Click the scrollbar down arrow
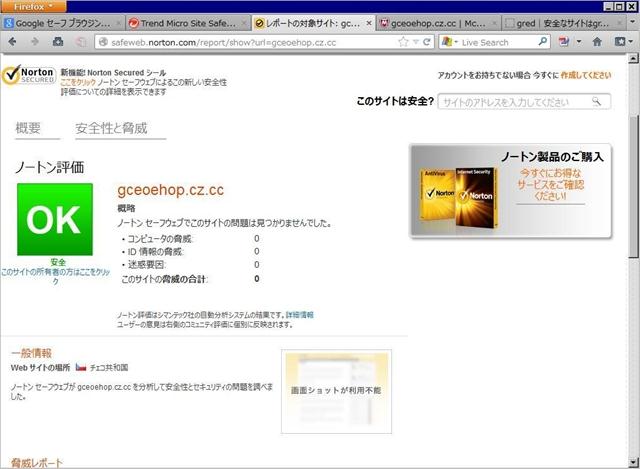Screen dimensions: 640x469 tap(633, 463)
